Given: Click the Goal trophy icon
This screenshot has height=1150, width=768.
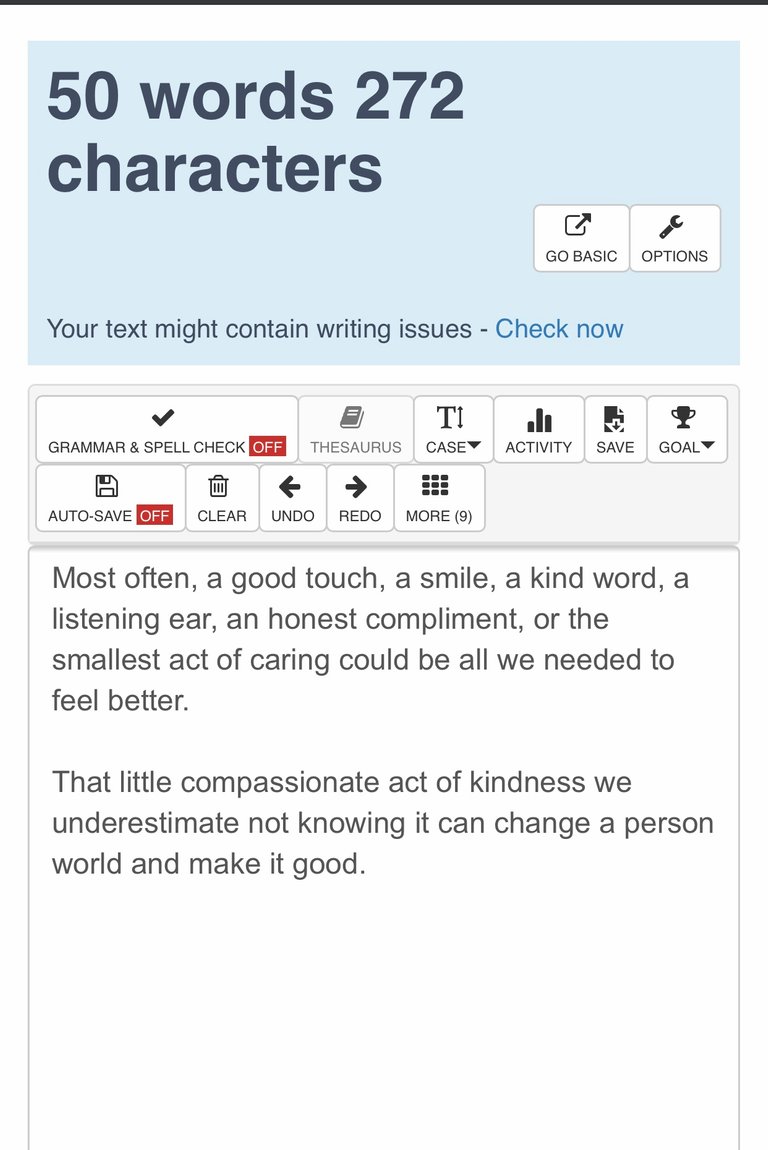Looking at the screenshot, I should pyautogui.click(x=683, y=417).
